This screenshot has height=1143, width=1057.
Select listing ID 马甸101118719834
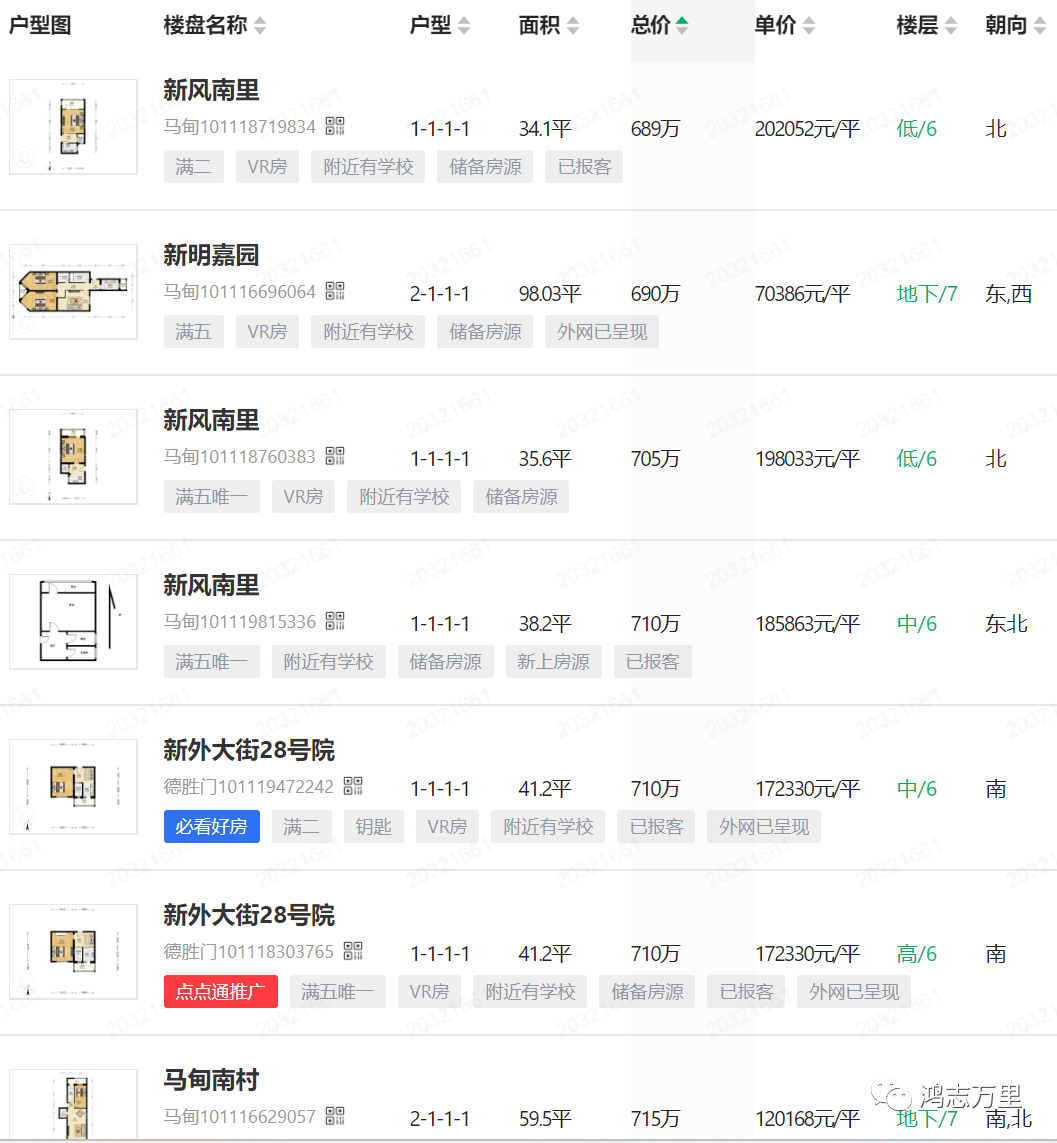240,127
